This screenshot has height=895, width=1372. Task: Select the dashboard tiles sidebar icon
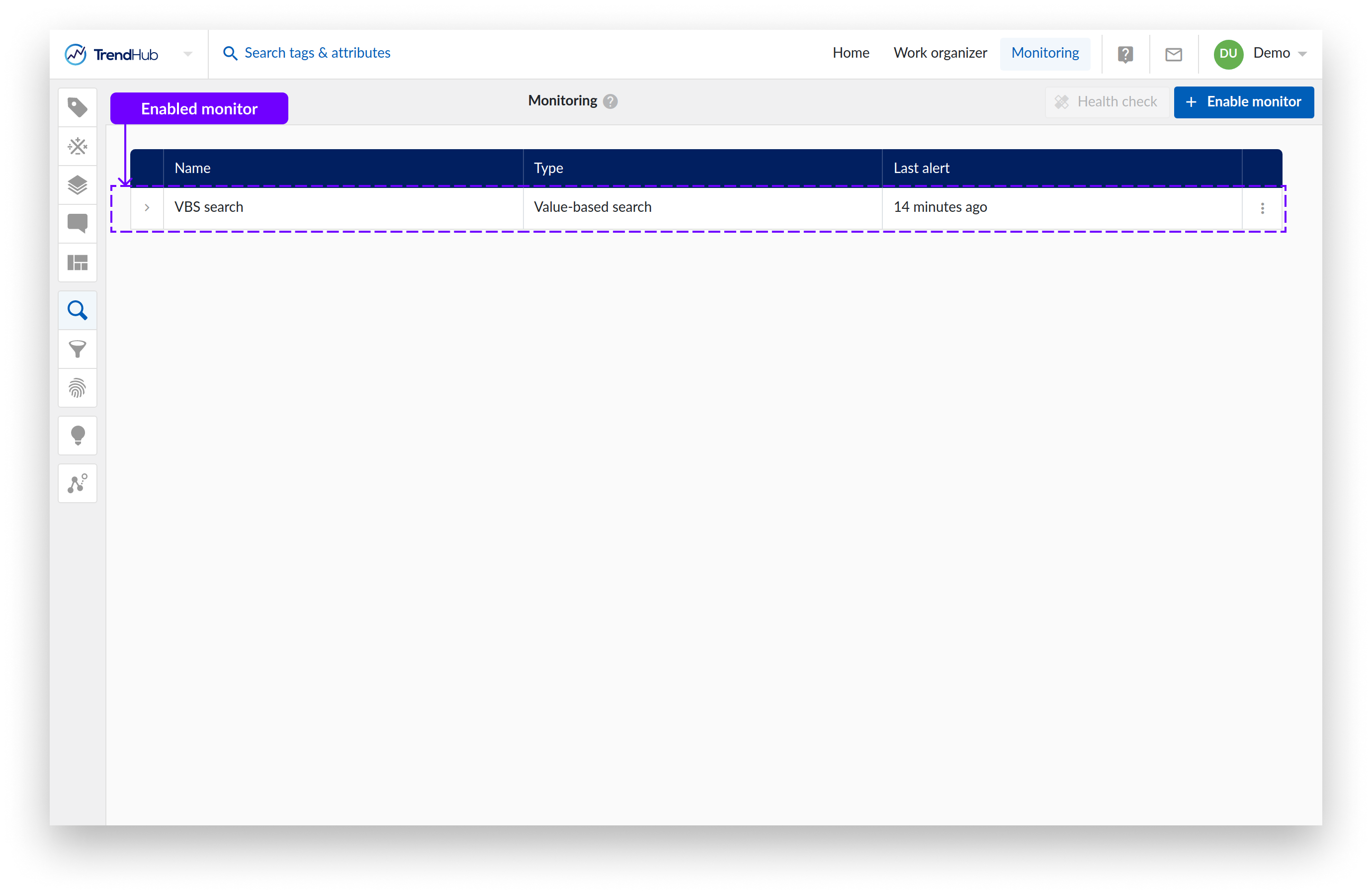[x=77, y=263]
